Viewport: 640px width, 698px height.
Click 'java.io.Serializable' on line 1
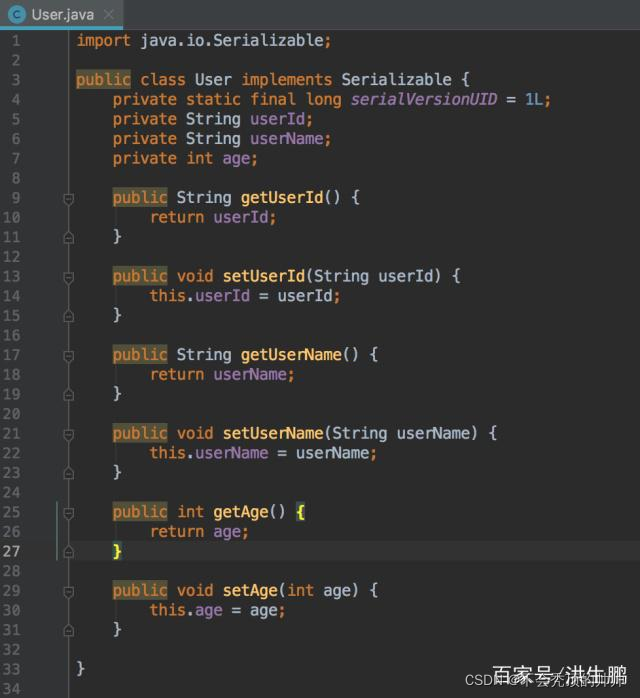[x=232, y=41]
